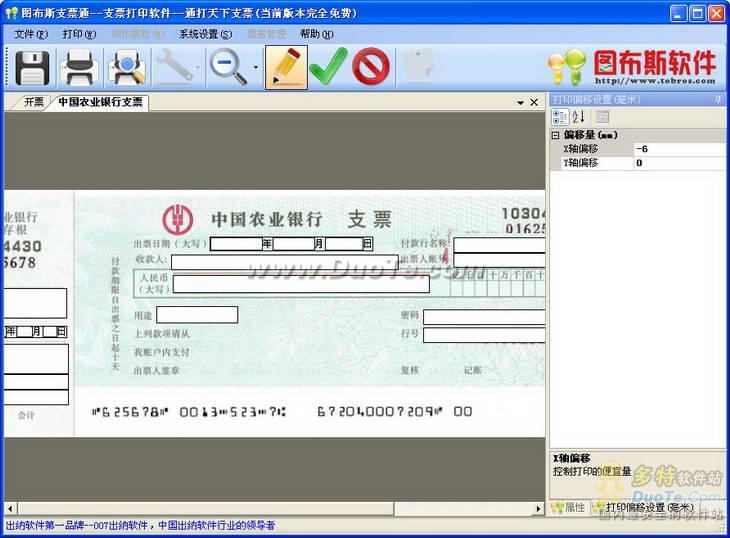Open the 帮助(H) menu

(x=317, y=34)
